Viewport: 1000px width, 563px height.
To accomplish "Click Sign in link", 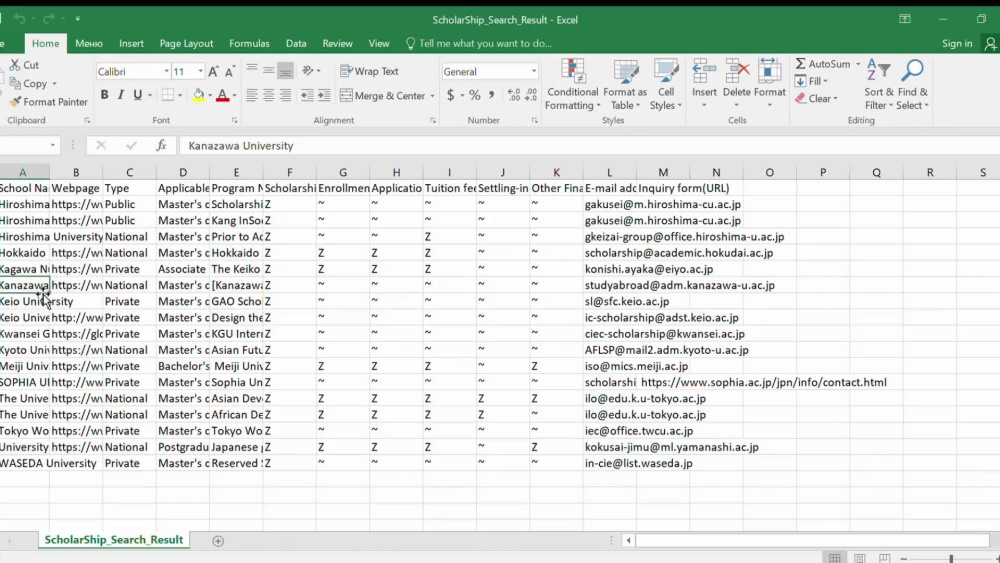I will click(957, 43).
